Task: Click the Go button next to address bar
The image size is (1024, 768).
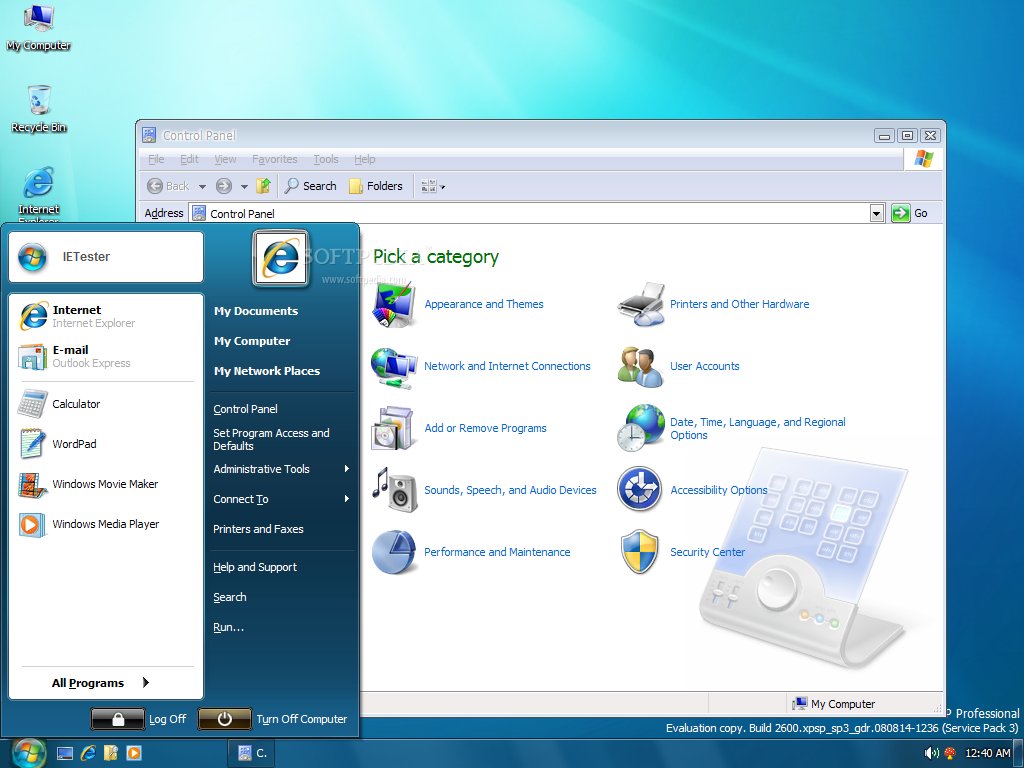Action: tap(910, 213)
